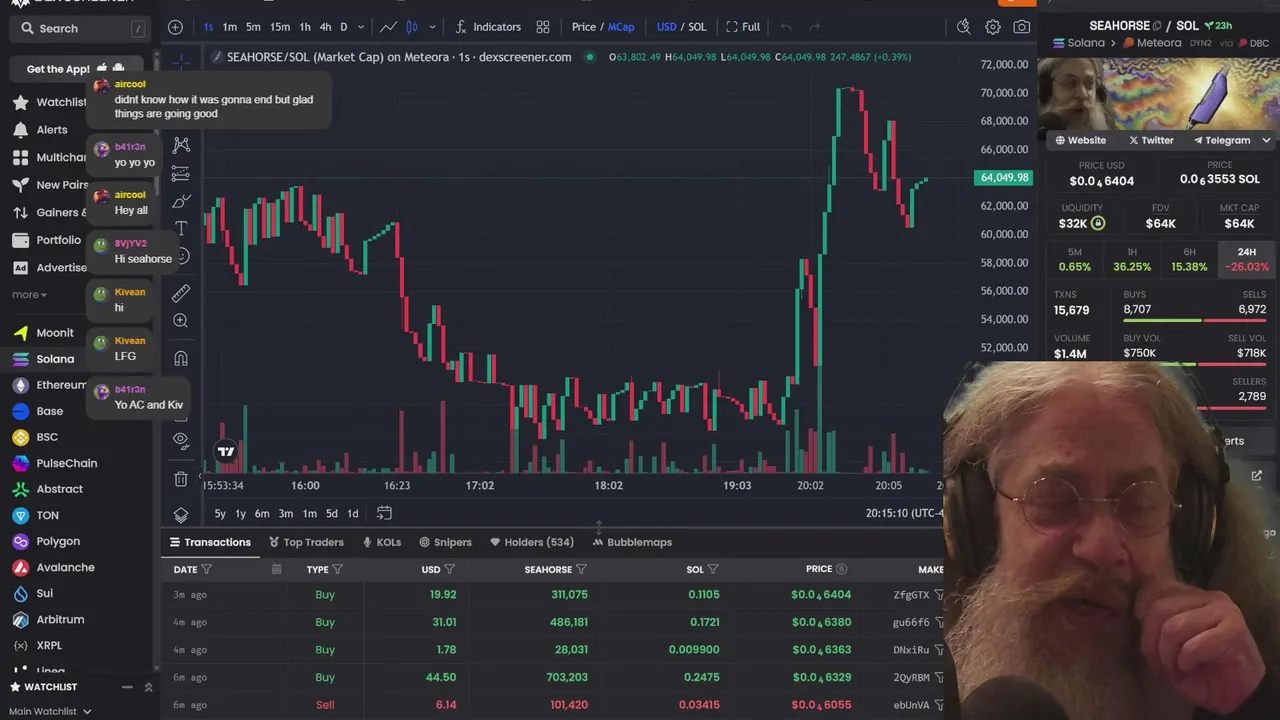The height and width of the screenshot is (720, 1280).
Task: Open the quick search magnifier icon on chart toolbar
Action: (963, 27)
